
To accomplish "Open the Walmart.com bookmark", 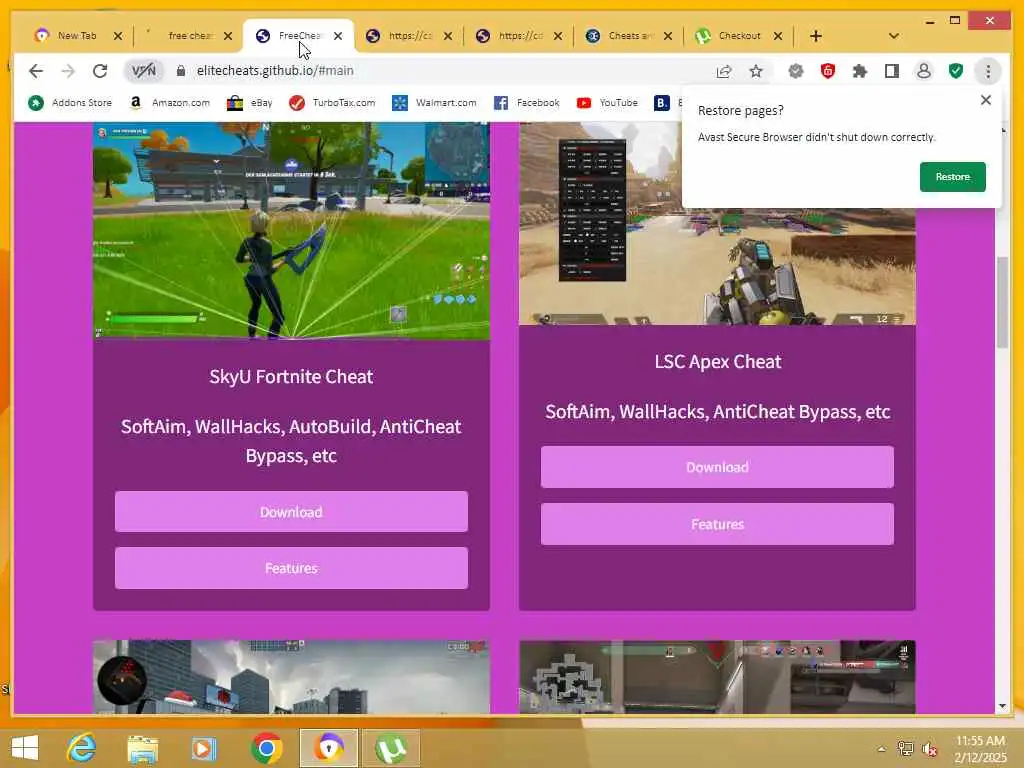I will [434, 103].
